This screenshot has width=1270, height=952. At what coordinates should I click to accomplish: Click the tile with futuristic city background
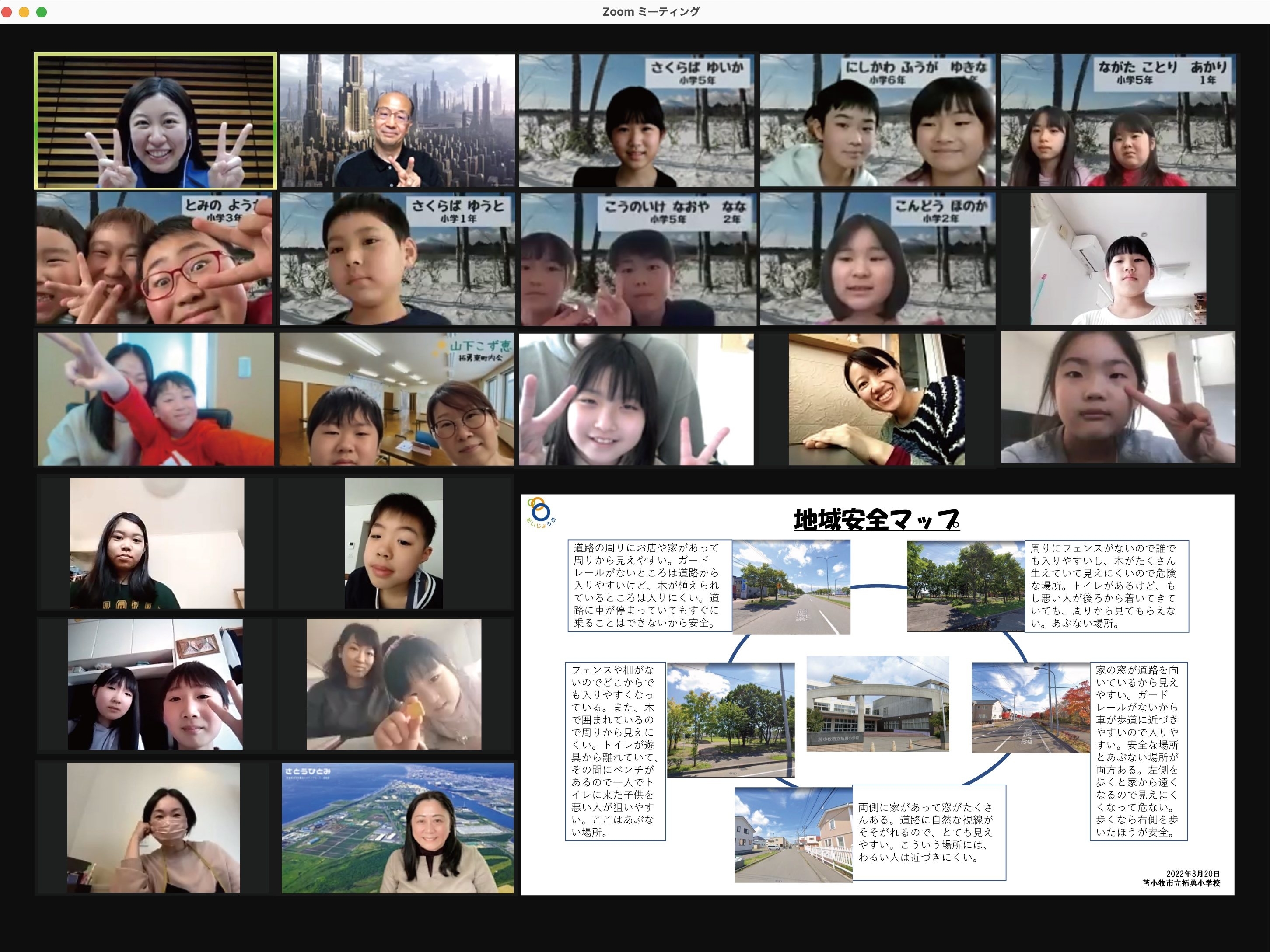[397, 121]
